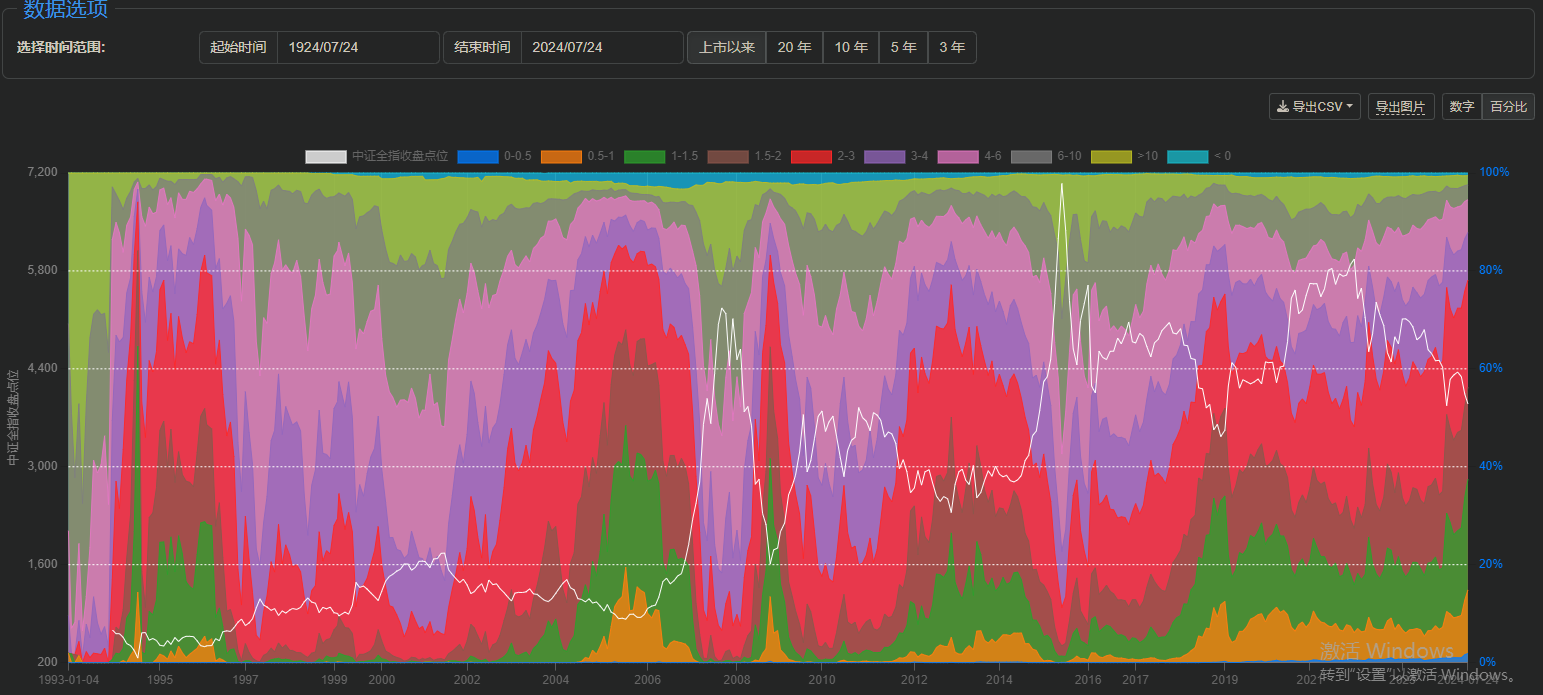
Task: Hide the orange 0.5-1 legend series
Action: [561, 156]
